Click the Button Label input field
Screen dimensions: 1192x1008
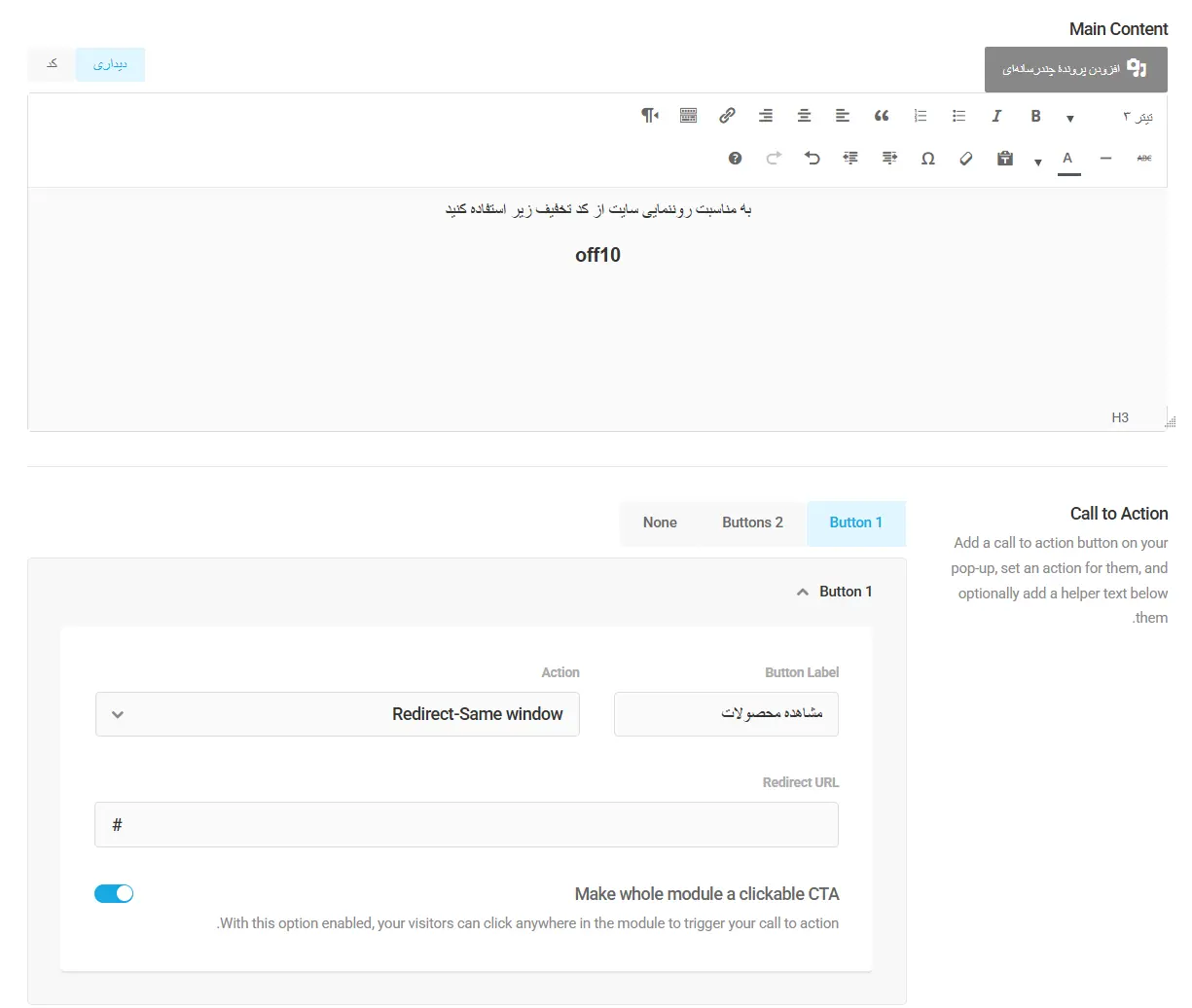[726, 714]
